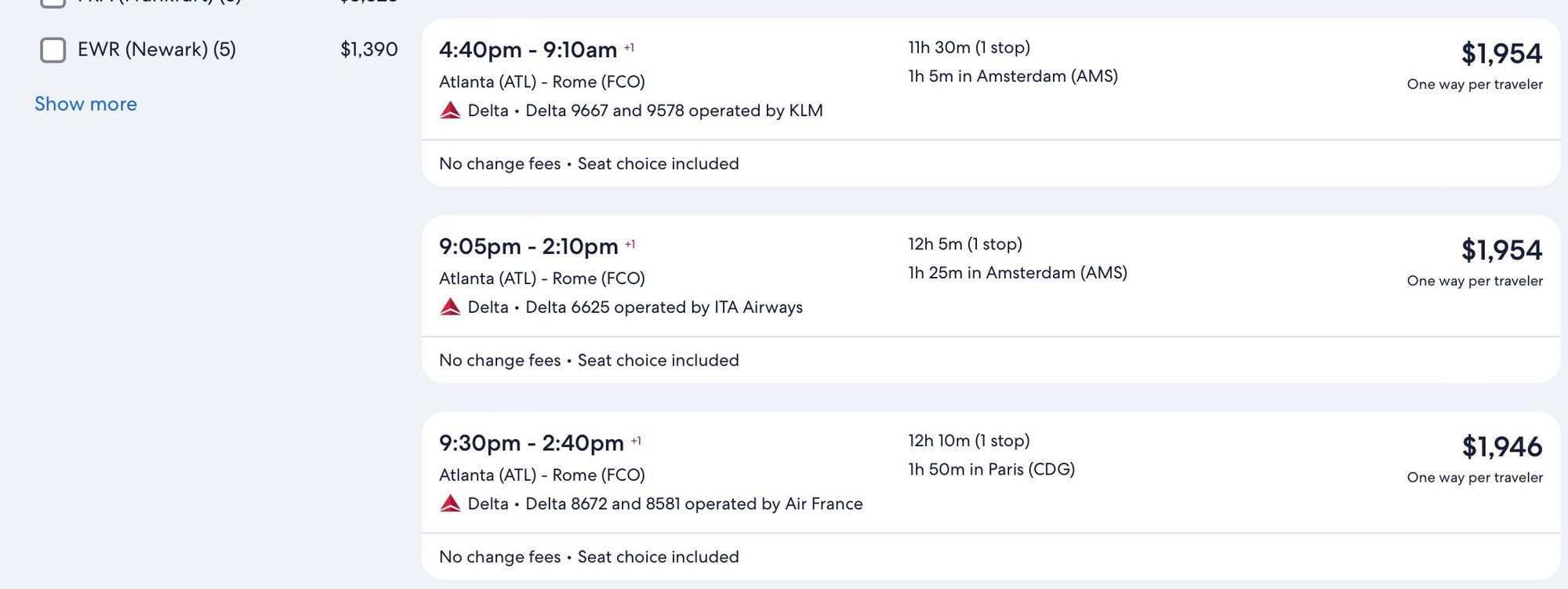Click Delta logo on 4:40pm flight

click(x=450, y=111)
